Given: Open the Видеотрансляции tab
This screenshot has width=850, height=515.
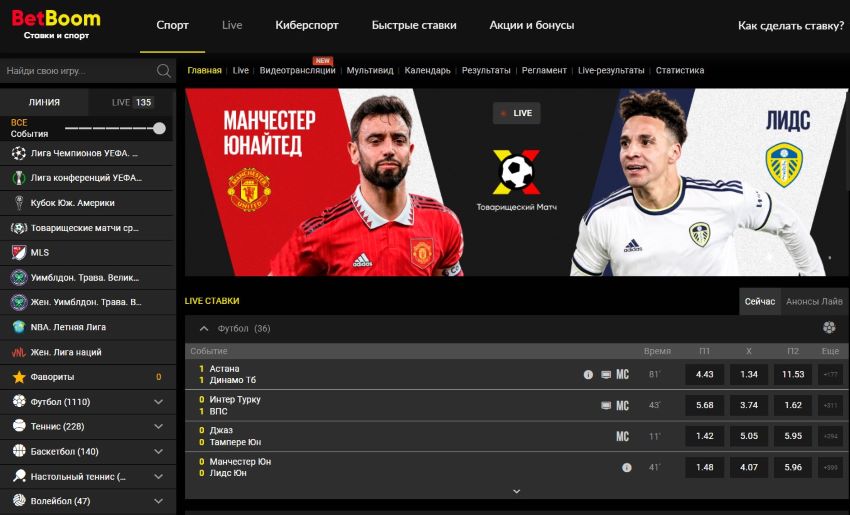Looking at the screenshot, I should click(x=297, y=70).
